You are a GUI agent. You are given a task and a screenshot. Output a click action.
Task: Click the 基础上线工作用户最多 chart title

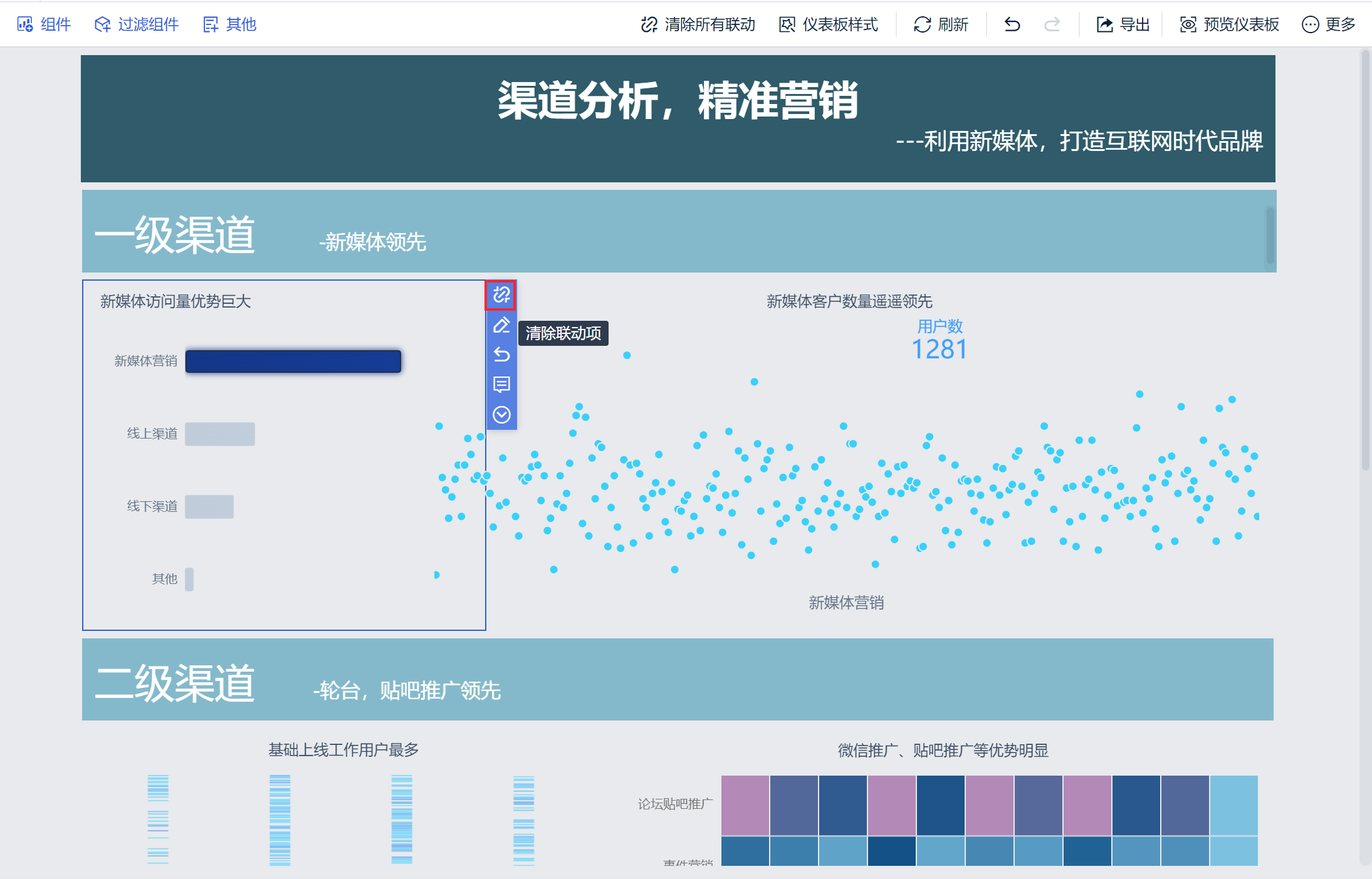(x=343, y=750)
